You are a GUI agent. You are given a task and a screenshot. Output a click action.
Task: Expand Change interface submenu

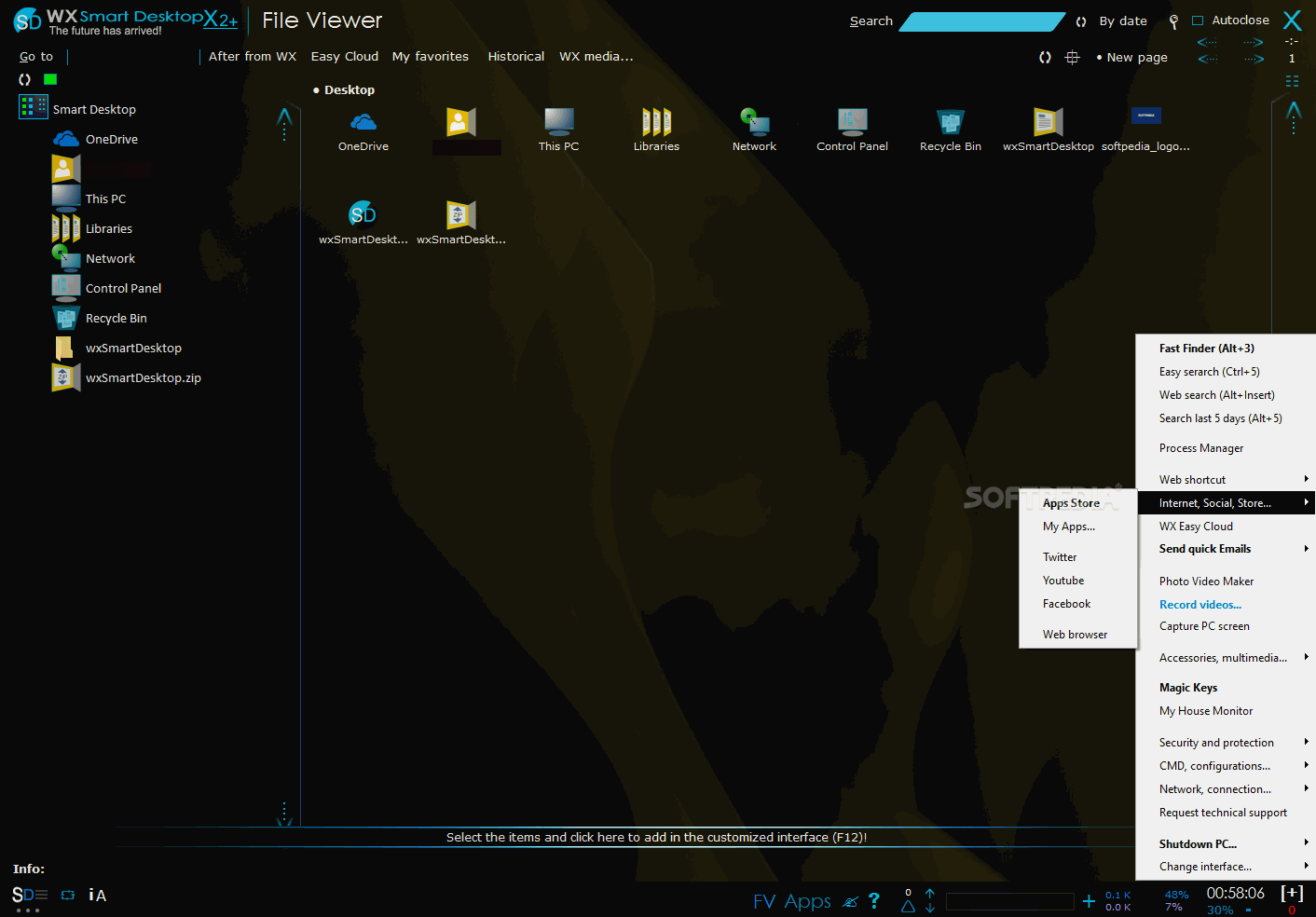[x=1226, y=867]
